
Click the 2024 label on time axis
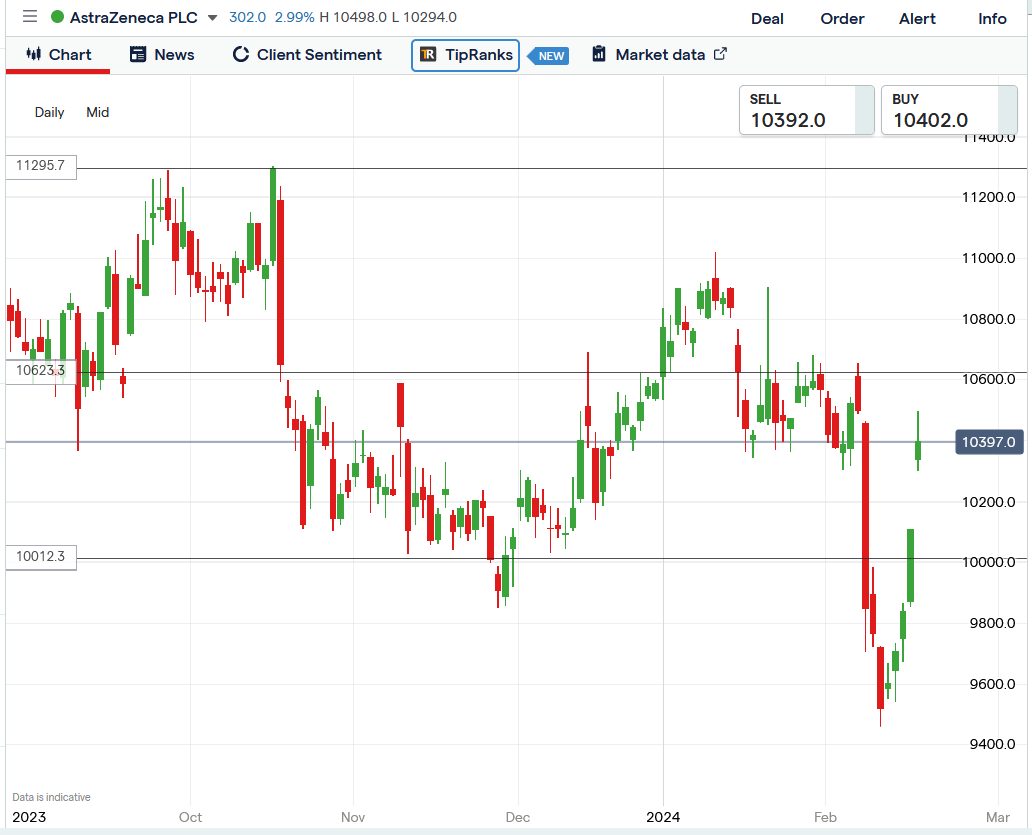tap(663, 817)
